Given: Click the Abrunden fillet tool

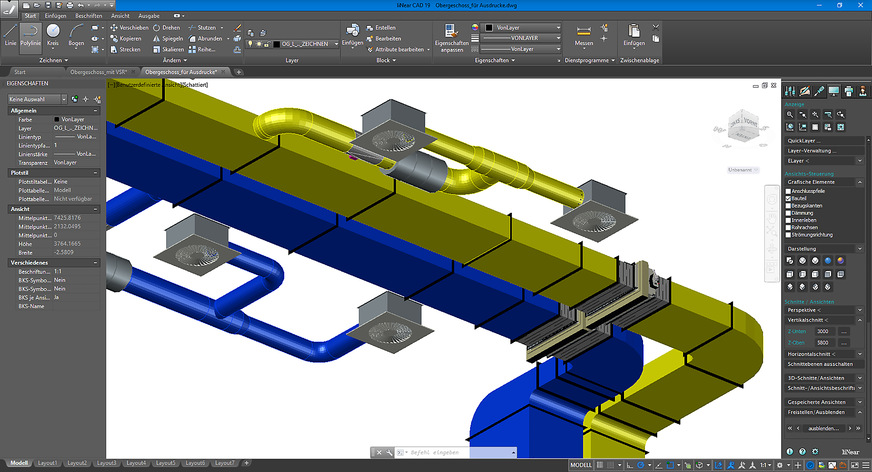Looking at the screenshot, I should (x=205, y=38).
